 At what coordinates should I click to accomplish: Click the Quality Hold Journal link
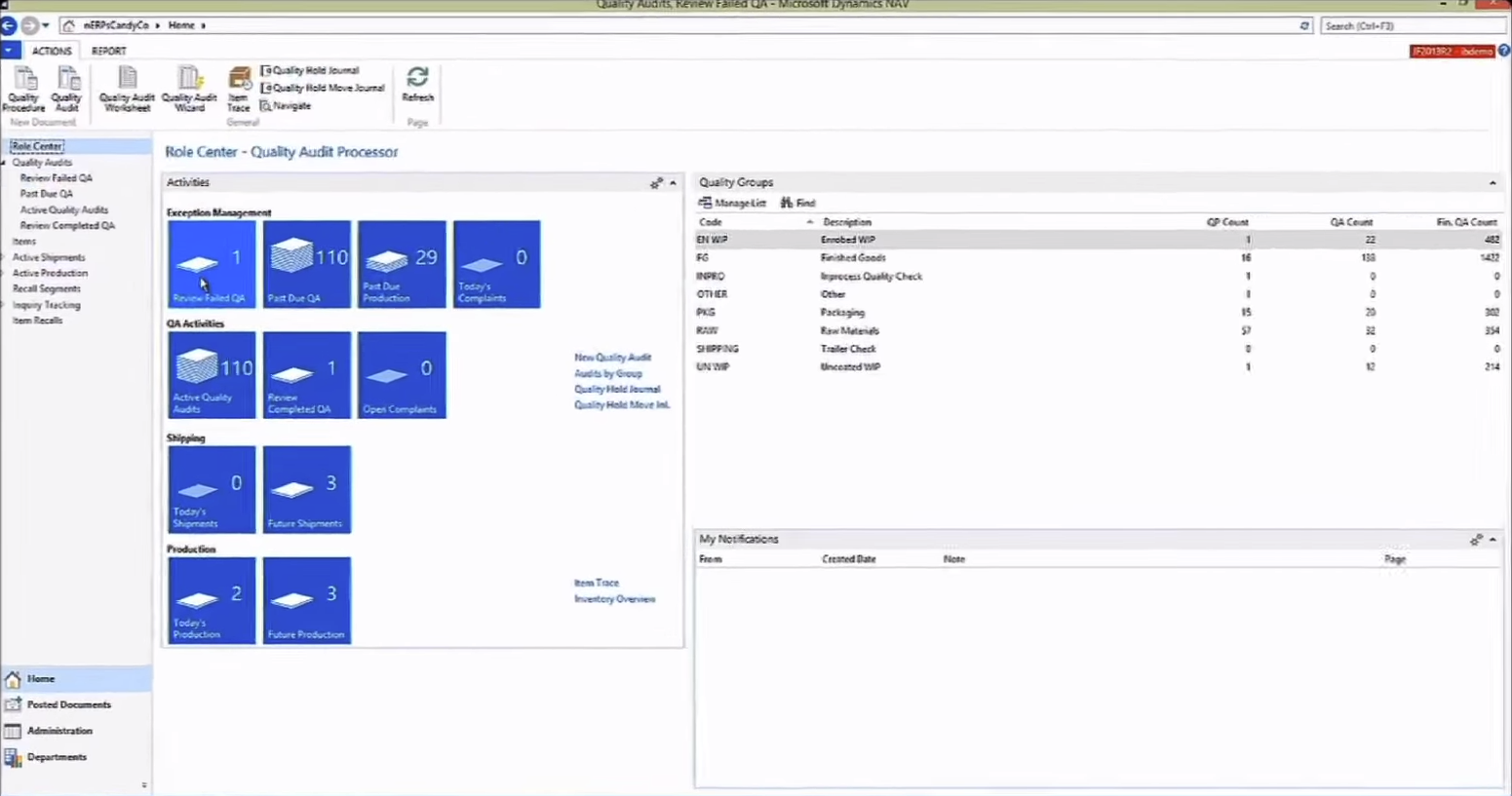[x=617, y=389]
